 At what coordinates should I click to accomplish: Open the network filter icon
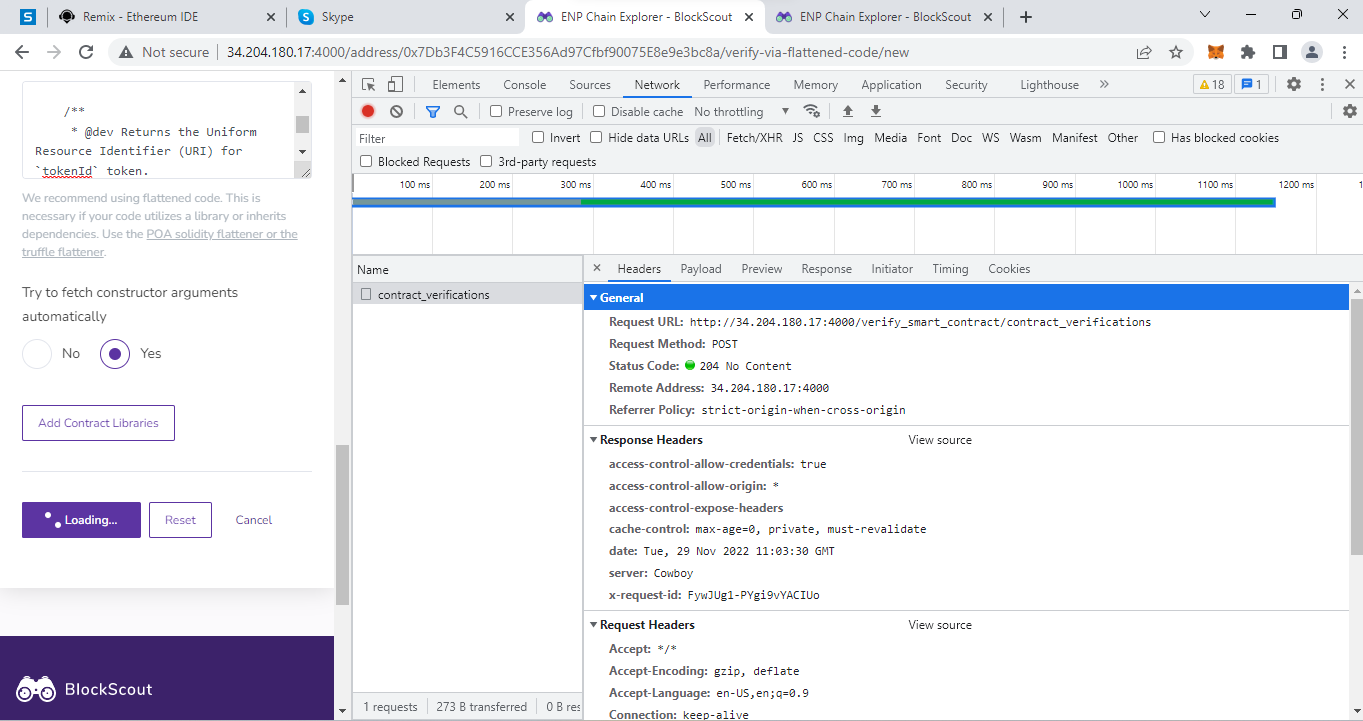(432, 110)
